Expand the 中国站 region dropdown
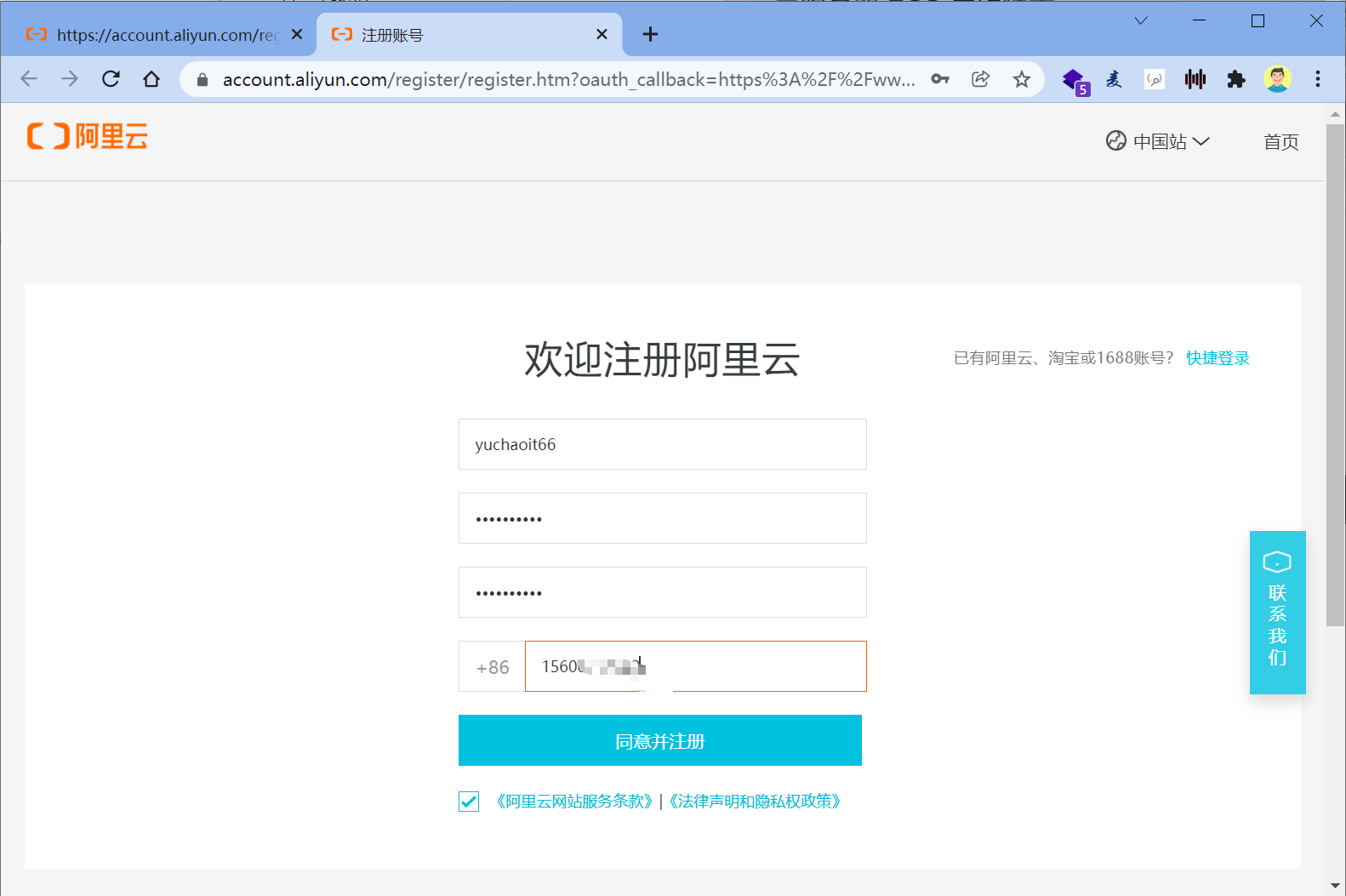This screenshot has height=896, width=1346. 1158,141
